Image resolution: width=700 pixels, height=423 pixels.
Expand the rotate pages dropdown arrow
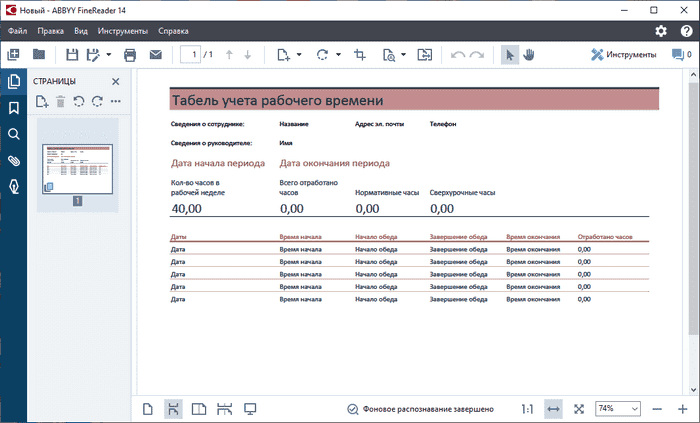point(338,54)
